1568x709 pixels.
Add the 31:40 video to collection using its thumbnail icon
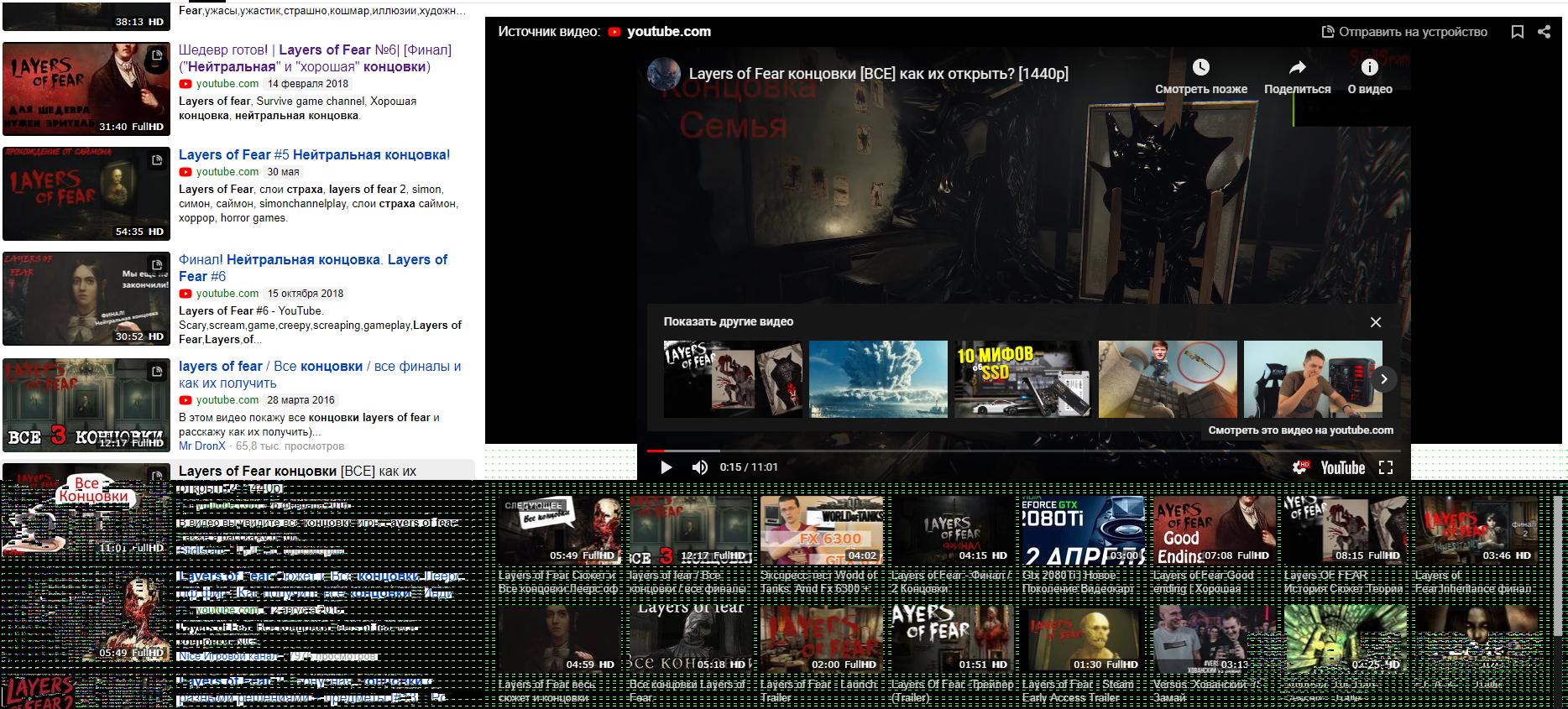[157, 55]
